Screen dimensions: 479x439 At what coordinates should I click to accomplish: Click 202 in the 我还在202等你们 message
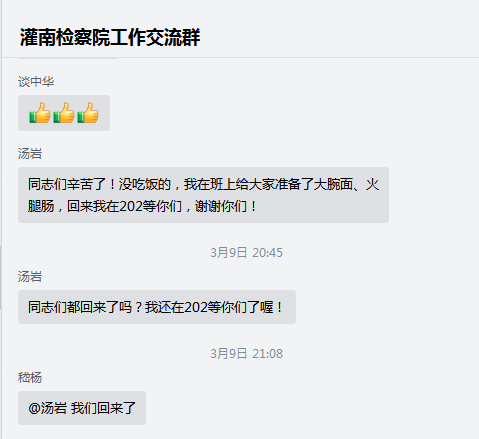pos(195,307)
